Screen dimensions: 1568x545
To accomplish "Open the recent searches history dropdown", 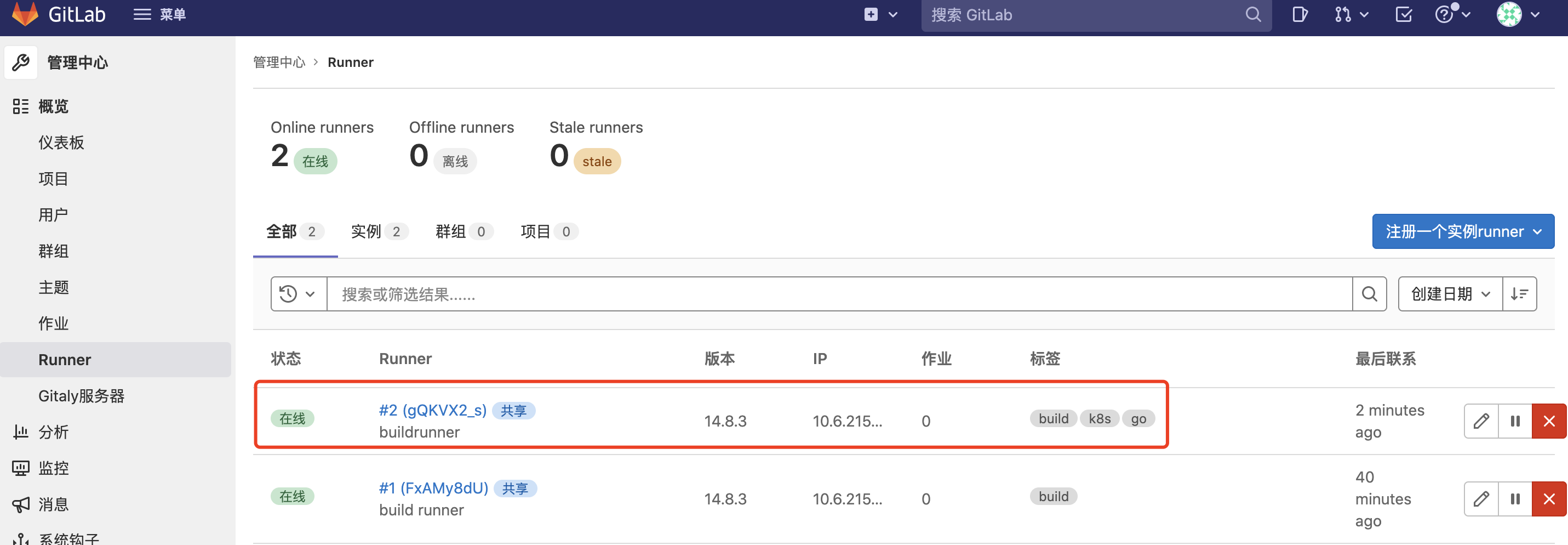I will pyautogui.click(x=298, y=294).
